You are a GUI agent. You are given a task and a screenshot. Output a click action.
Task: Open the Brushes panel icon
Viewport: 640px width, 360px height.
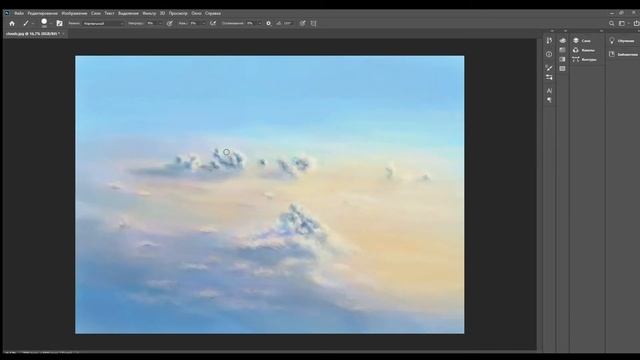(x=549, y=68)
